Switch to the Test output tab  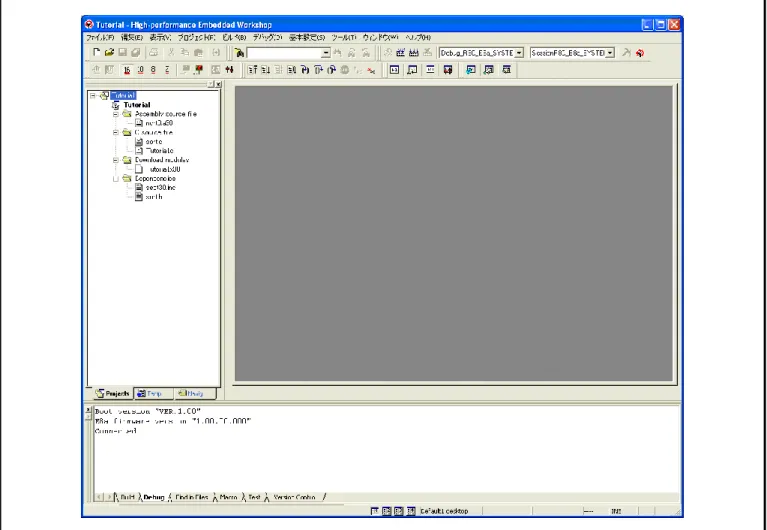tap(254, 497)
